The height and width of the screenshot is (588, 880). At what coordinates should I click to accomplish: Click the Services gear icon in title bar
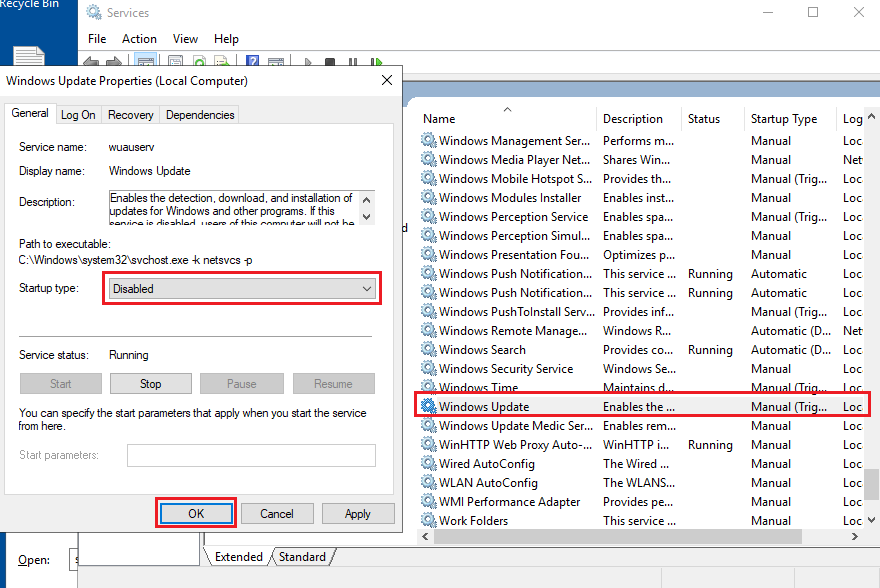(x=94, y=12)
